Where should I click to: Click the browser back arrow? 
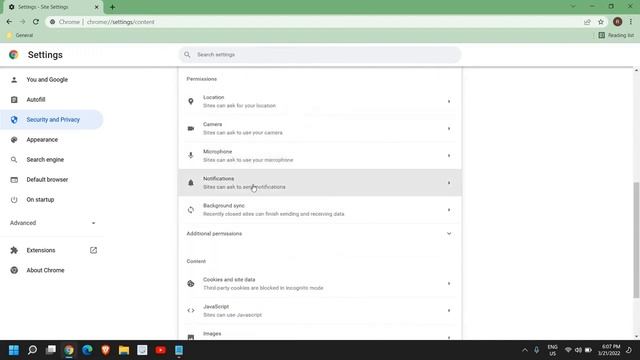pyautogui.click(x=9, y=22)
